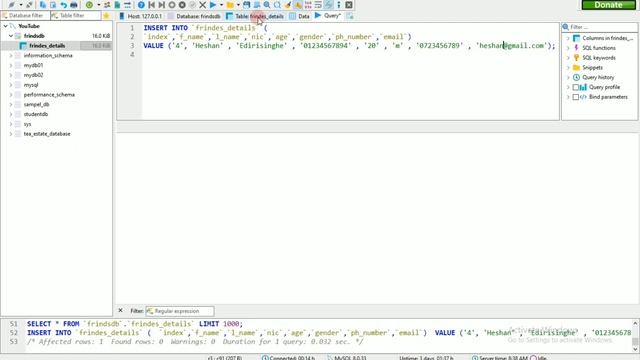Click the log panel vertical scrollbar

[x=635, y=337]
